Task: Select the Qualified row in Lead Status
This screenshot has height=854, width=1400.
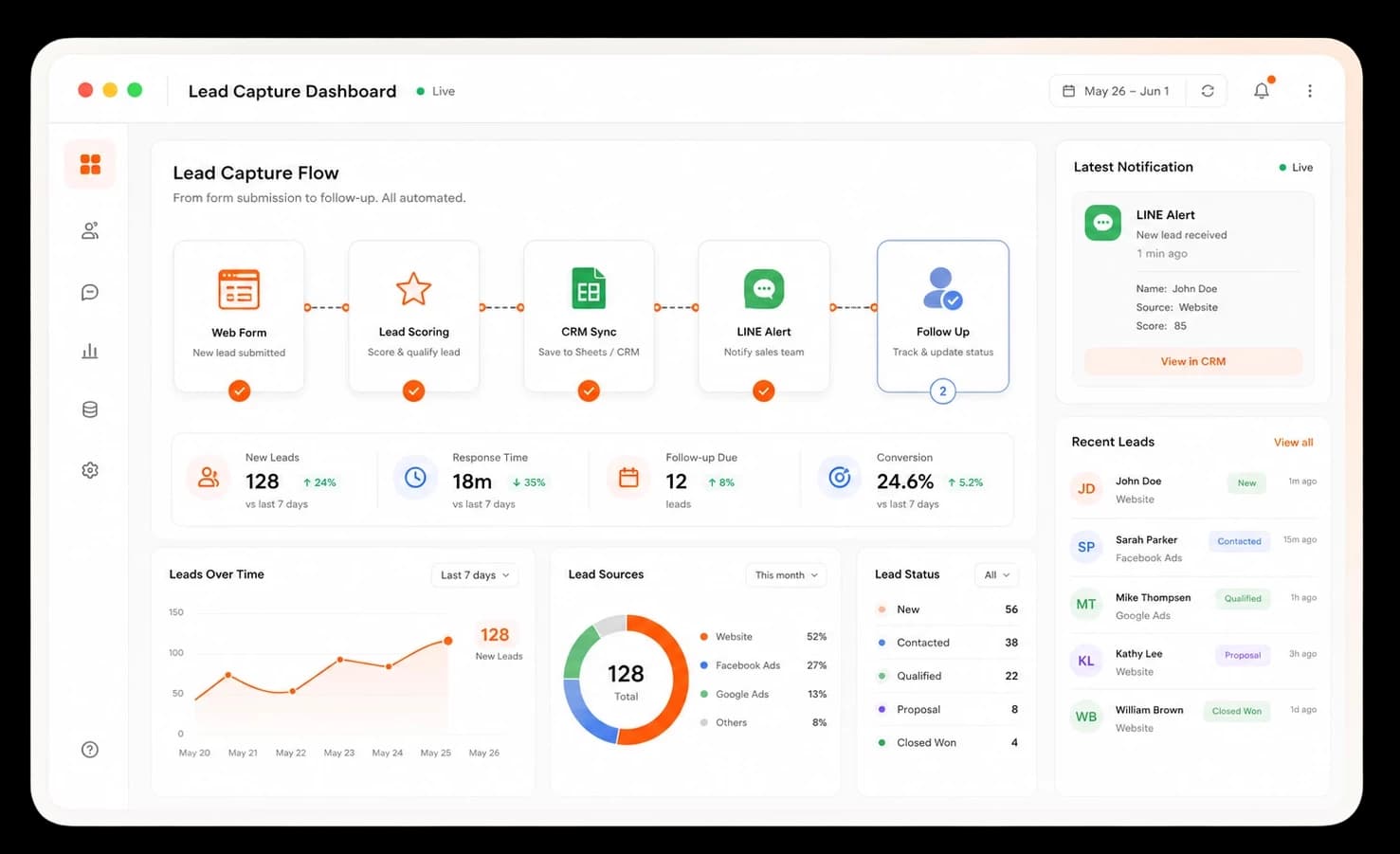Action: pos(947,676)
